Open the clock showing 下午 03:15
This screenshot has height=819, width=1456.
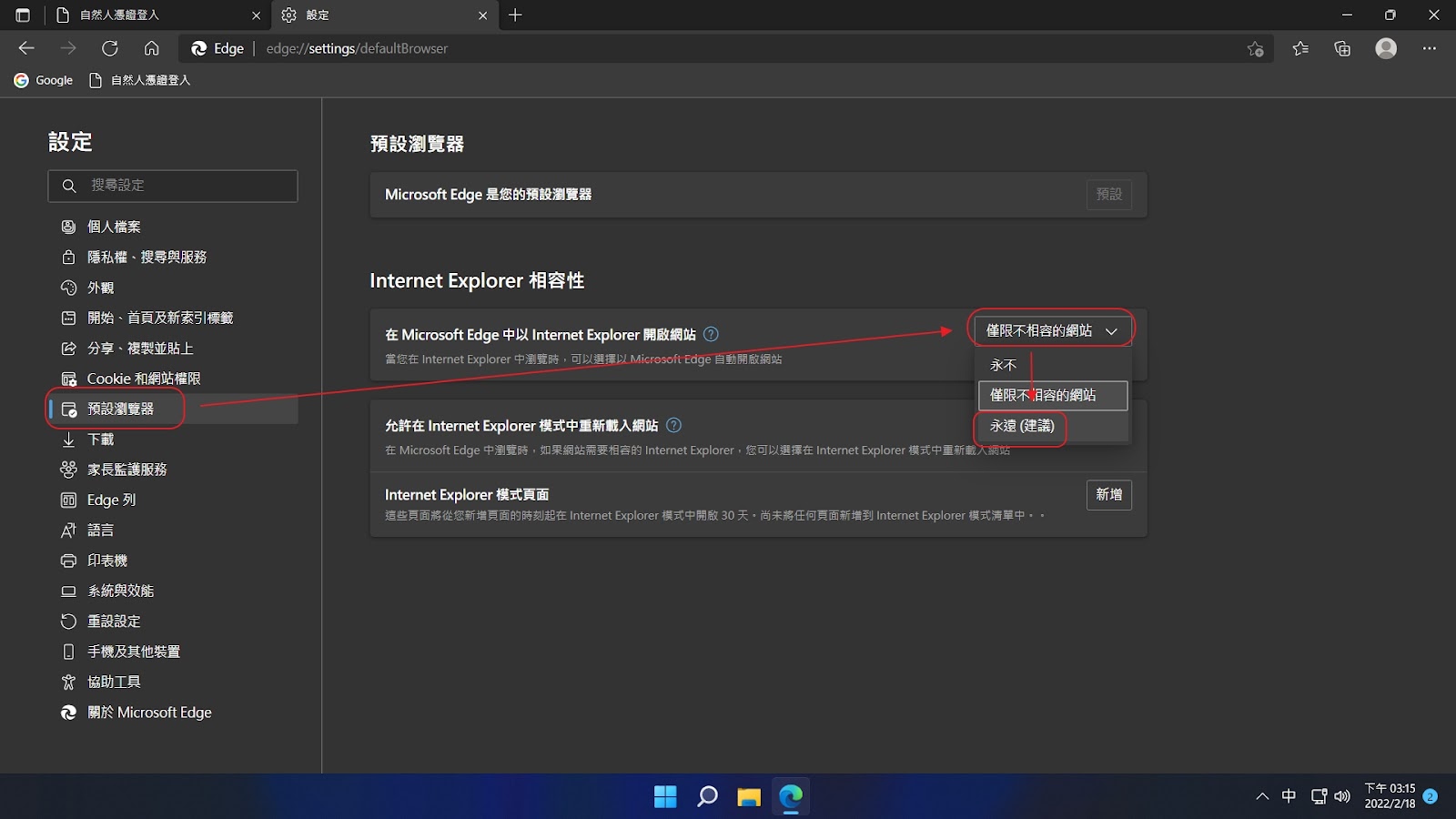click(x=1390, y=796)
